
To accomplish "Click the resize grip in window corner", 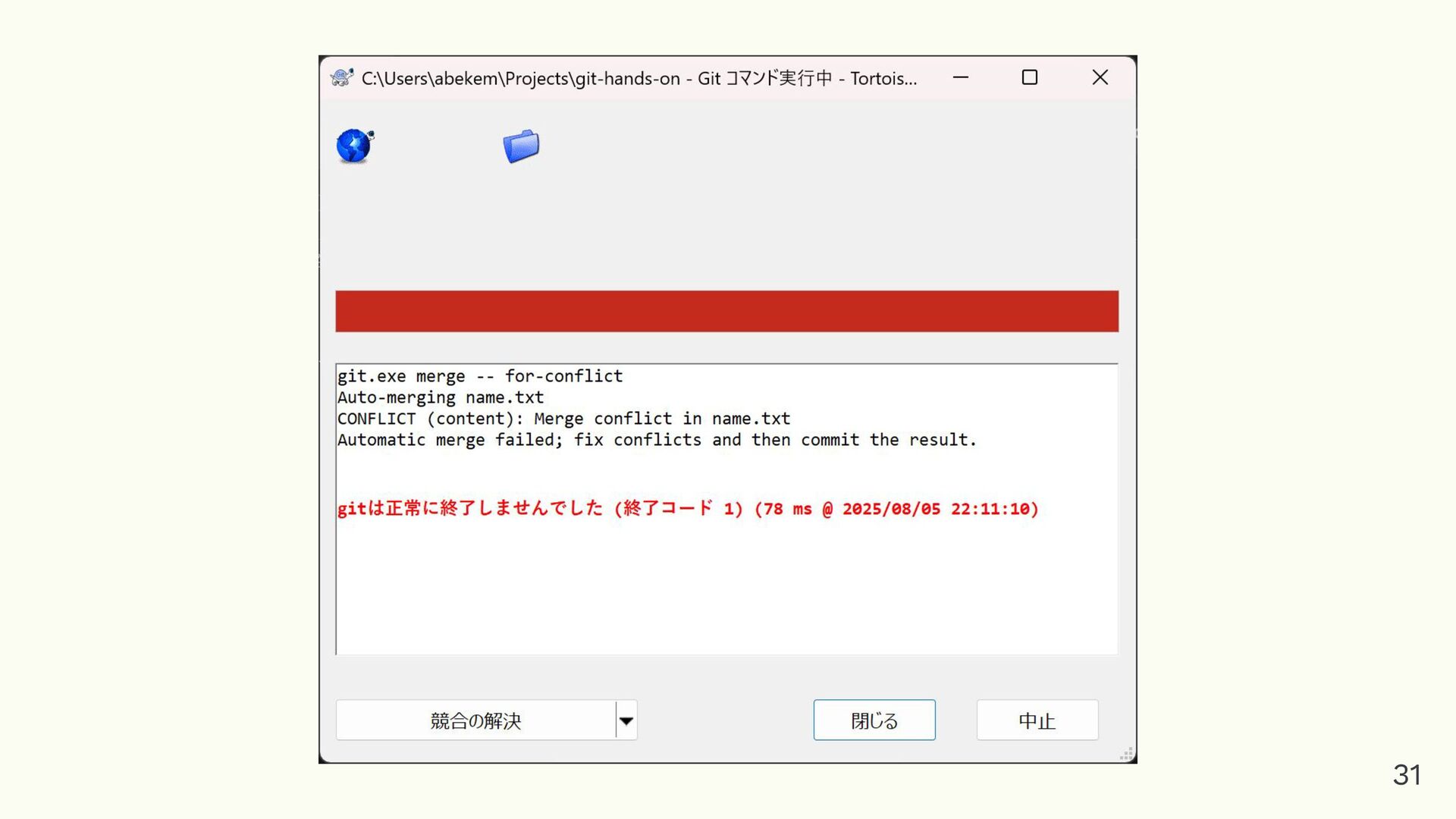I will 1127,754.
